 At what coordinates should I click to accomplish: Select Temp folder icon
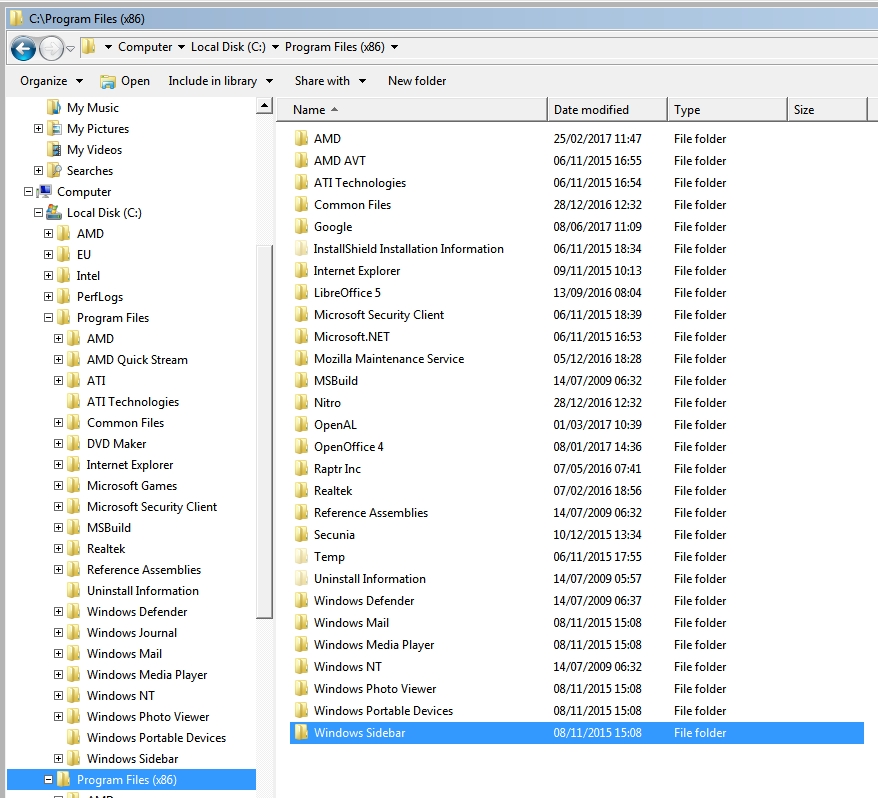301,556
